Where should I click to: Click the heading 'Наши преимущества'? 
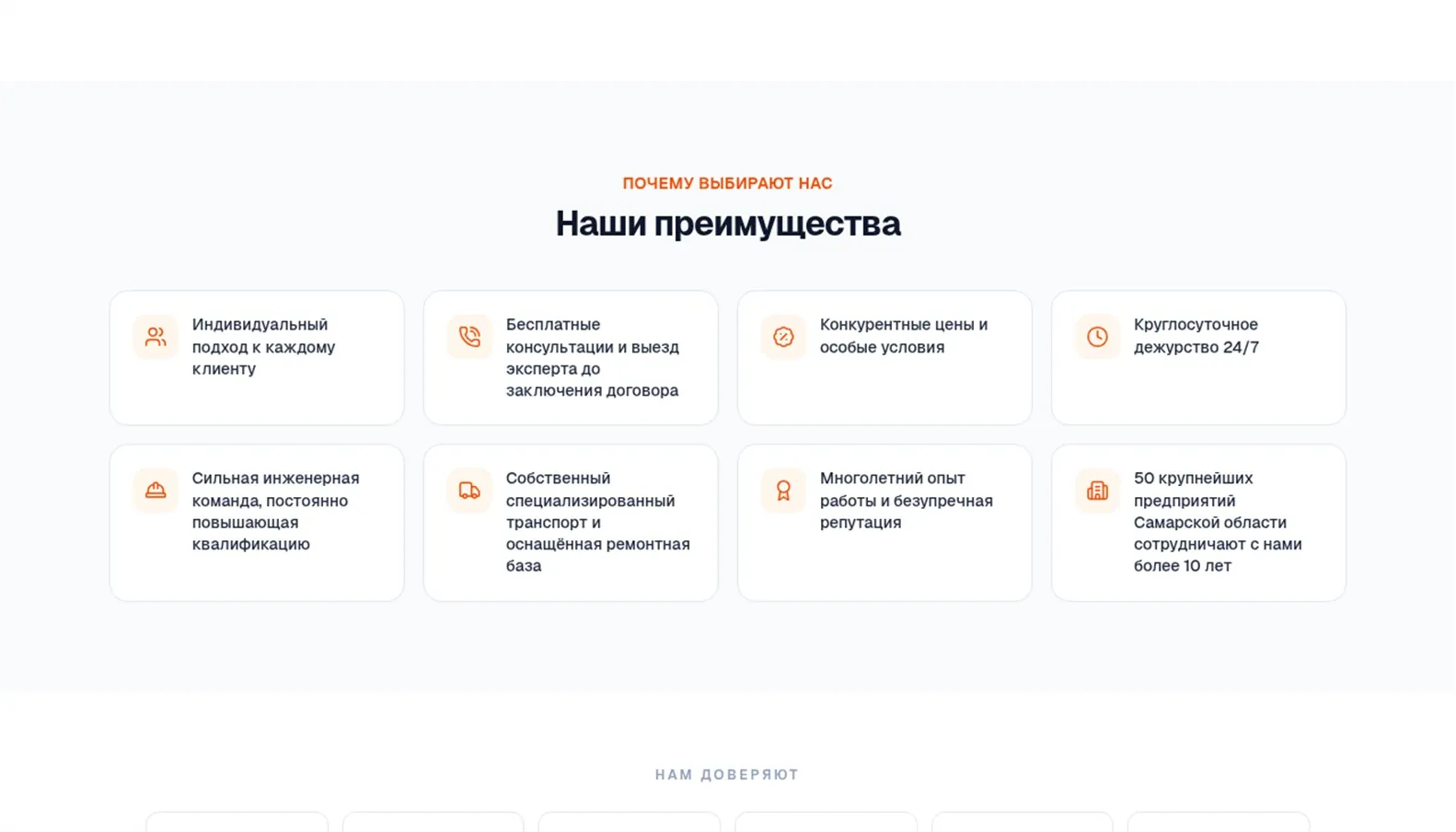pos(728,224)
